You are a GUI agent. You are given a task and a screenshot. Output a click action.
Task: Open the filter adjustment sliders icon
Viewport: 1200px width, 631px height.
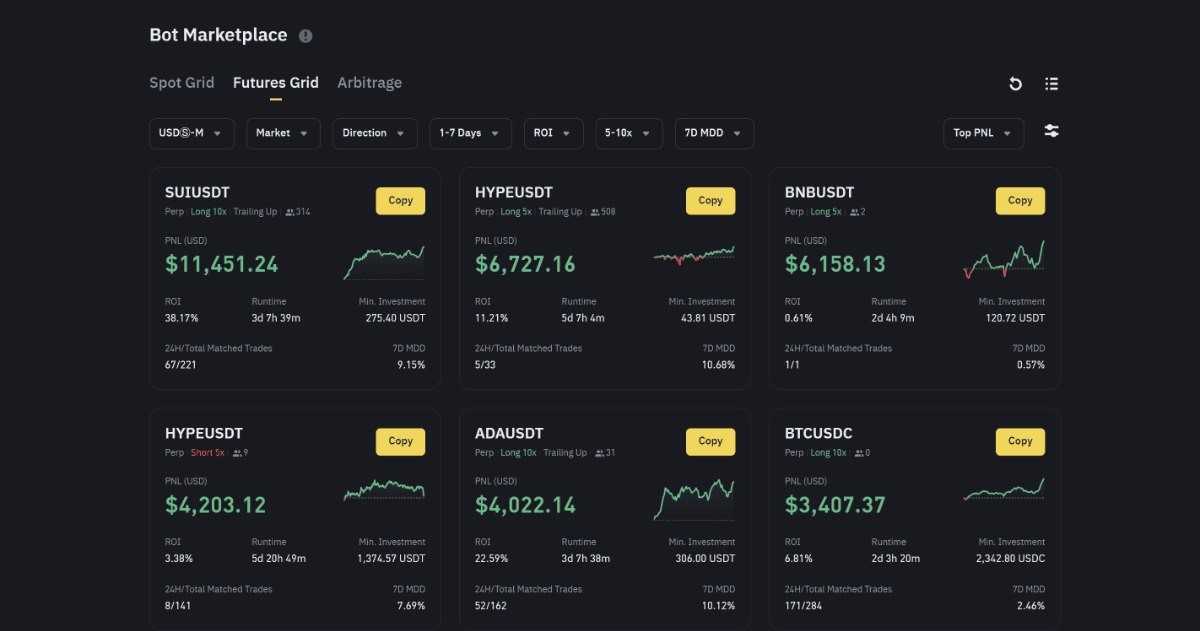(x=1051, y=130)
